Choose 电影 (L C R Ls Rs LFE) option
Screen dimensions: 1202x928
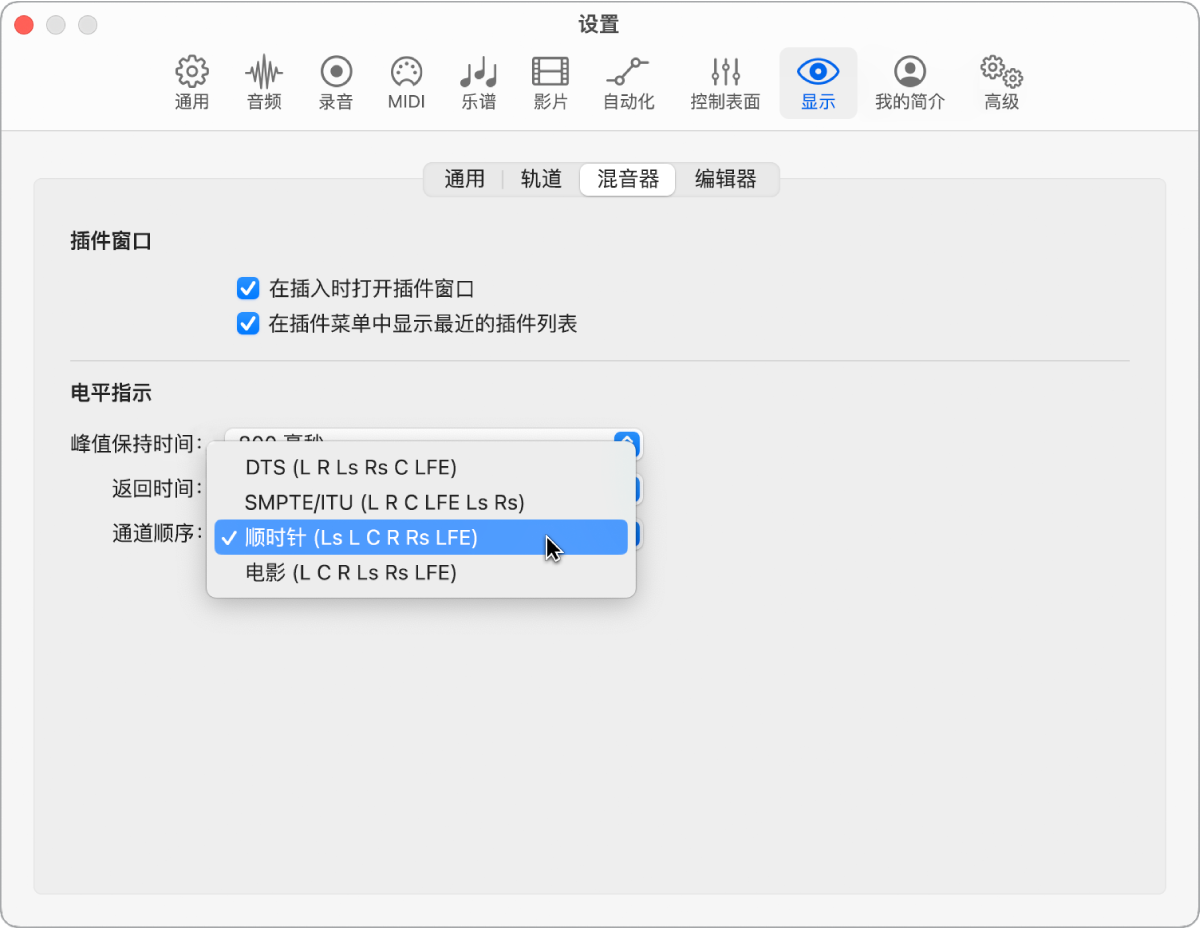pos(421,572)
